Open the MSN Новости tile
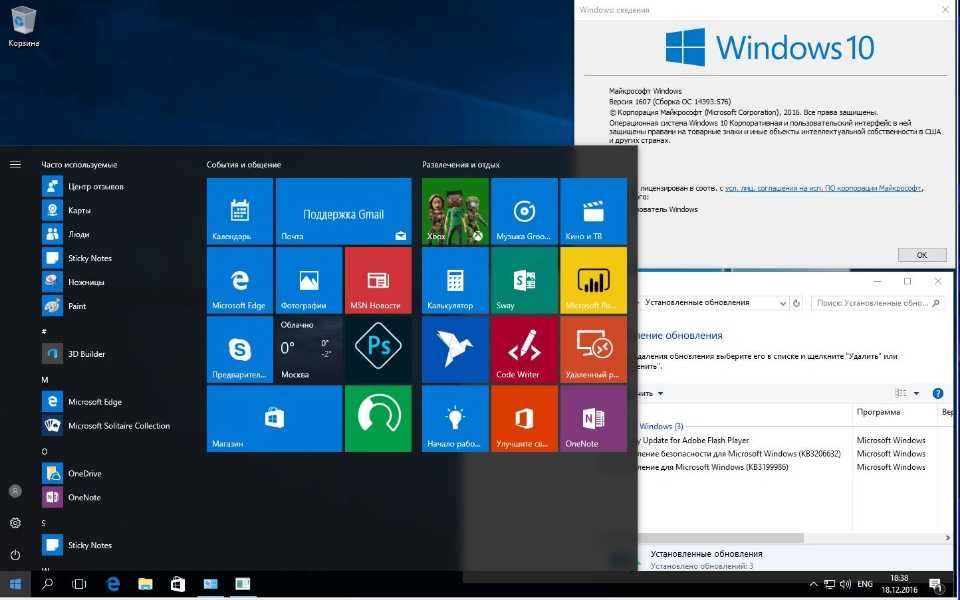This screenshot has height=600, width=960. click(378, 280)
